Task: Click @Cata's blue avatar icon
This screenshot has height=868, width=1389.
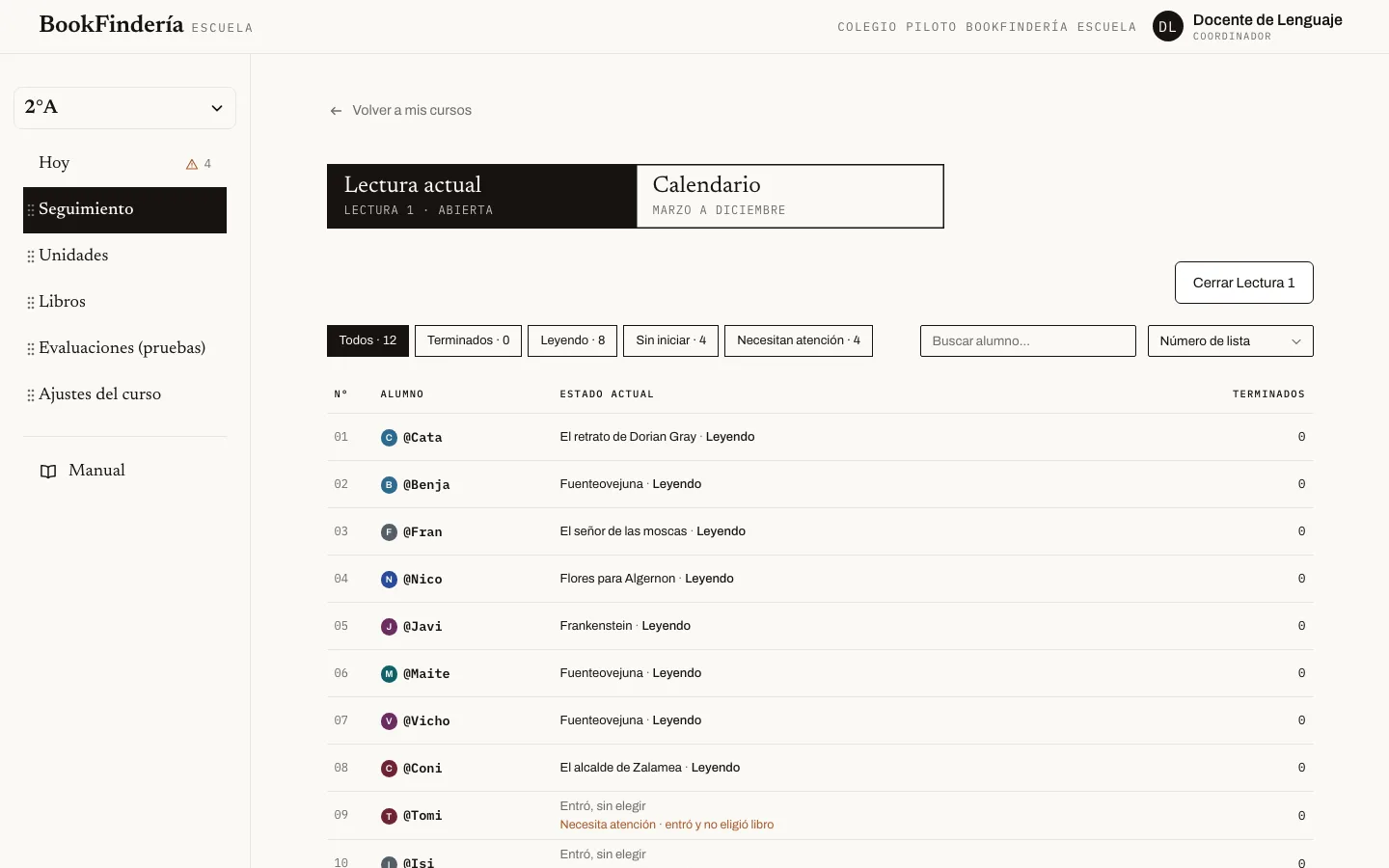Action: [389, 438]
